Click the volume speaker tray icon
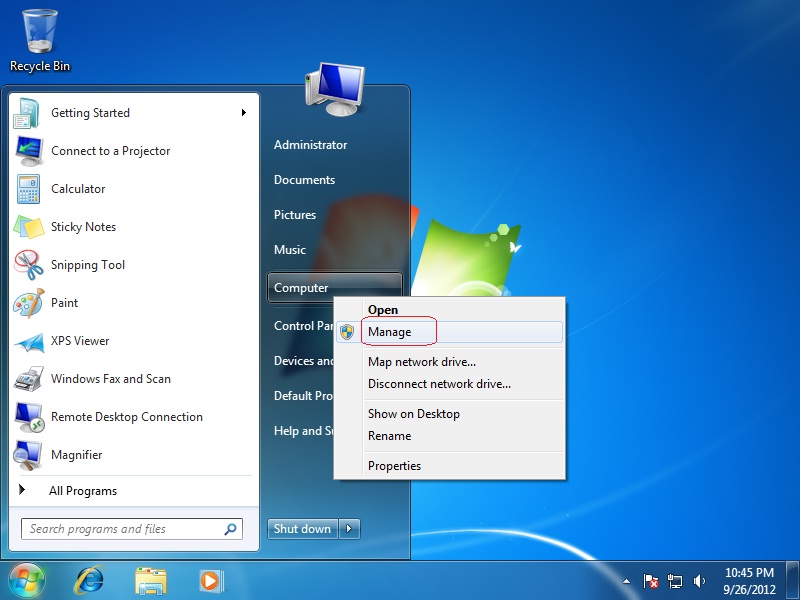 (x=699, y=581)
